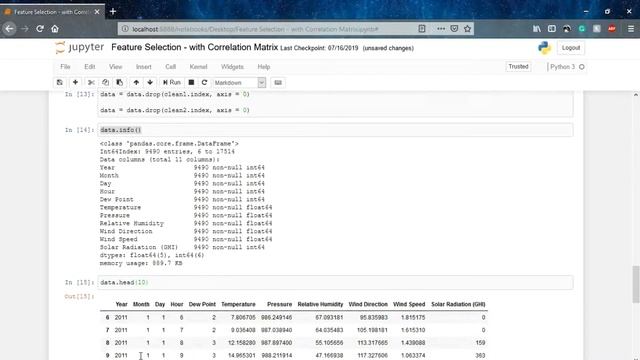Open the View menu
The height and width of the screenshot is (360, 640).
pos(116,67)
